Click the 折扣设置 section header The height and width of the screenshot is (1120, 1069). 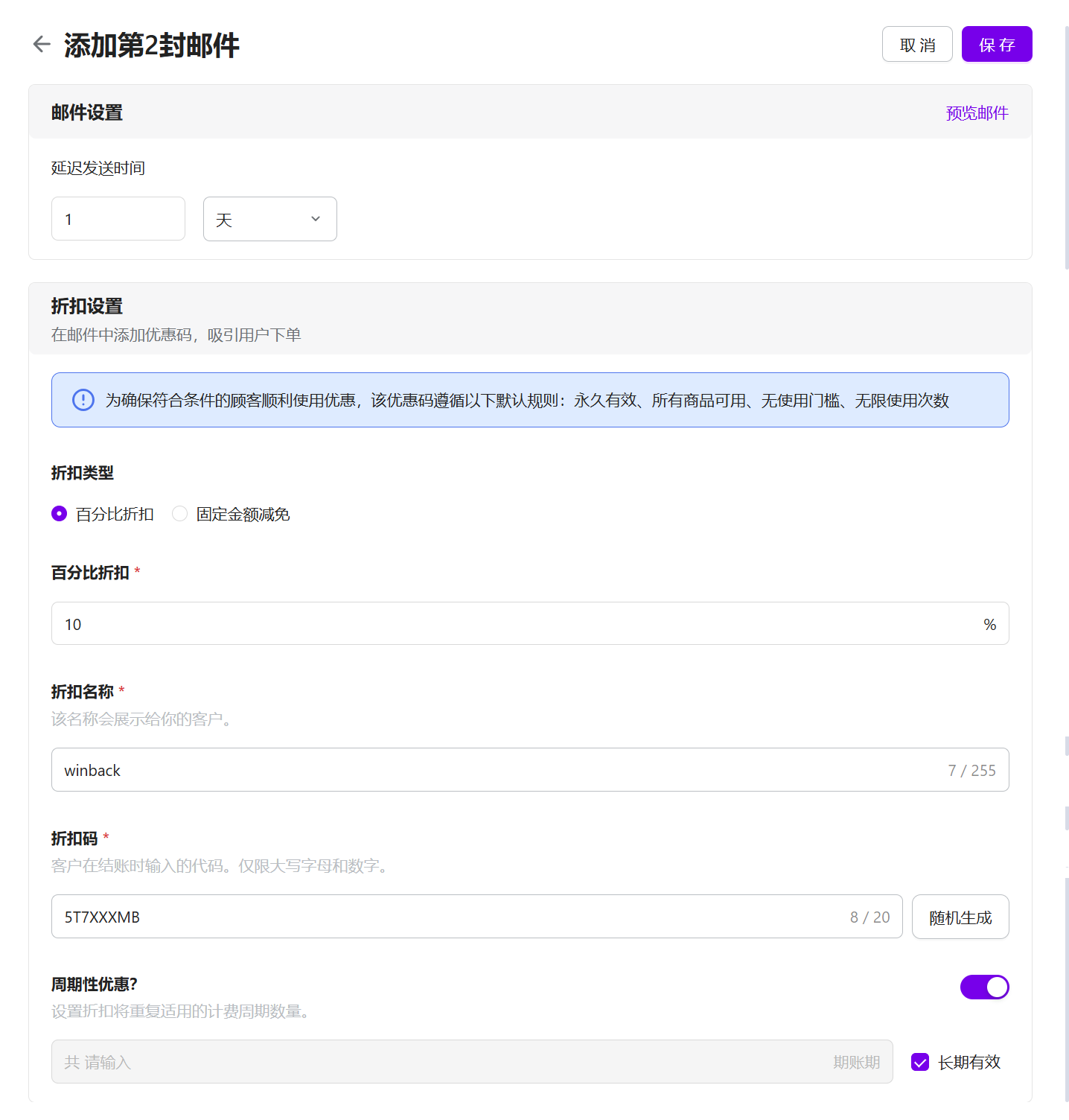(x=87, y=306)
